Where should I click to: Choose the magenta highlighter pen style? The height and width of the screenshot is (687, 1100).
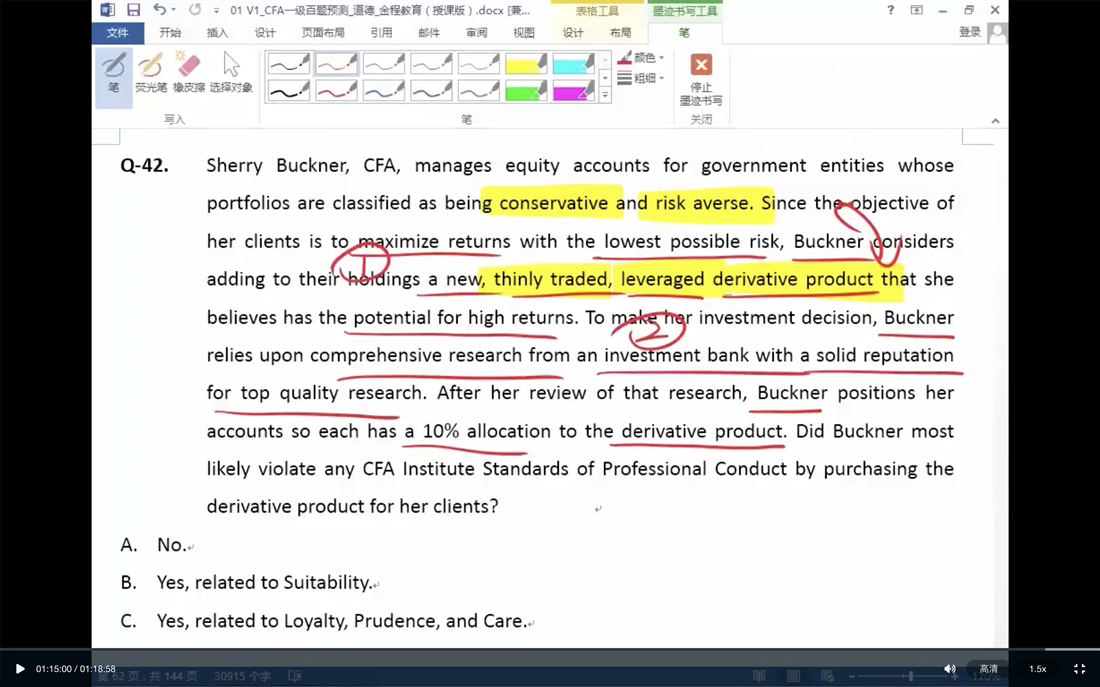(x=574, y=91)
